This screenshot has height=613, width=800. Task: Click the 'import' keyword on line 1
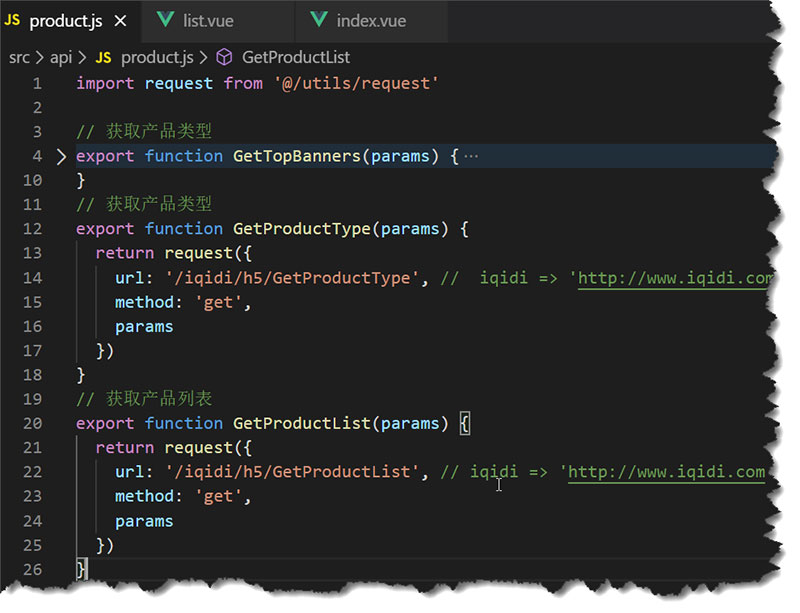pos(105,84)
